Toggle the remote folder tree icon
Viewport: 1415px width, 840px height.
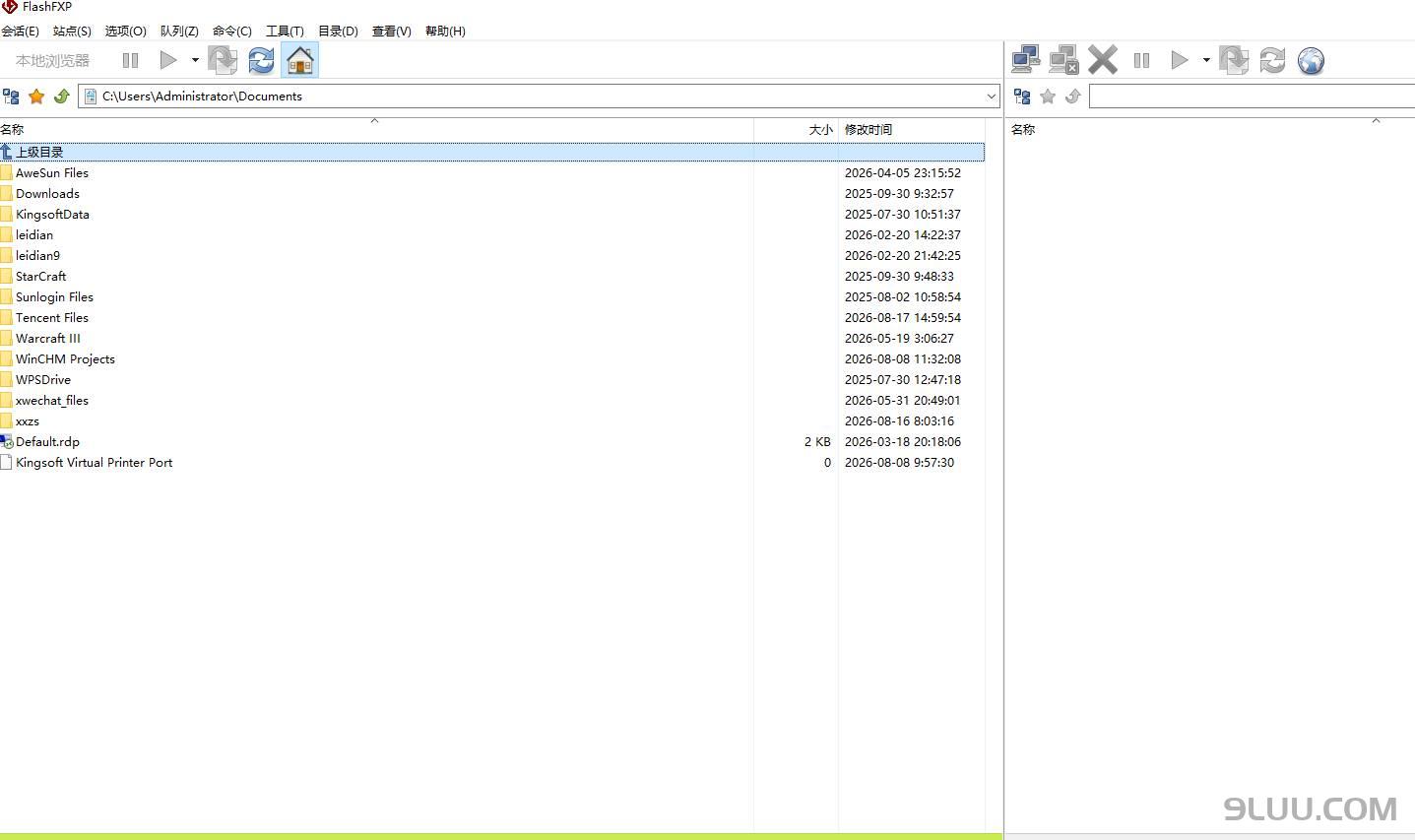pos(1022,97)
